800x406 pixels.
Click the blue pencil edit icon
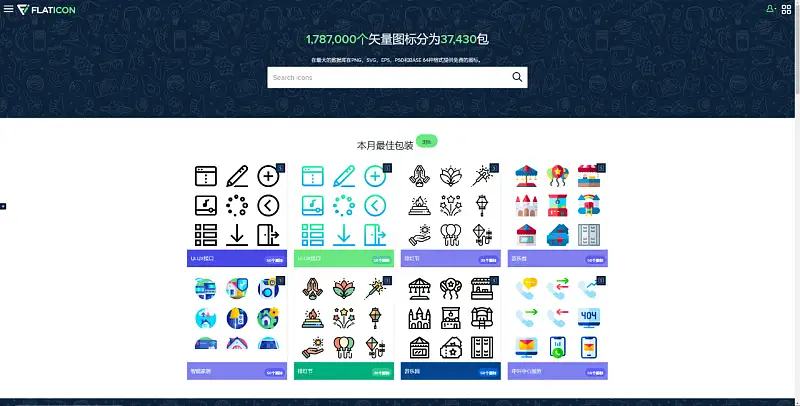pos(344,176)
